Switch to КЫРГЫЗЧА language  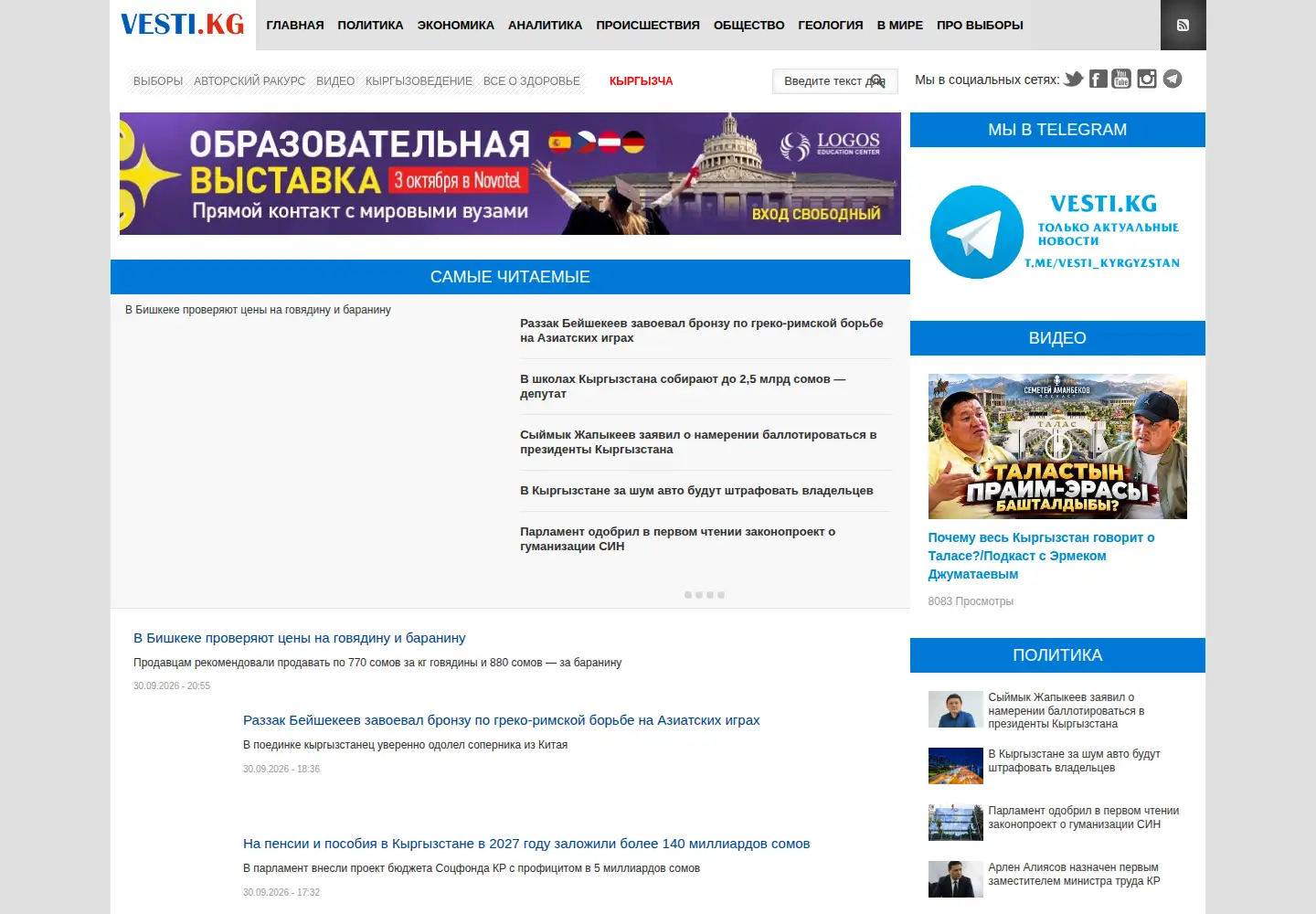[641, 81]
